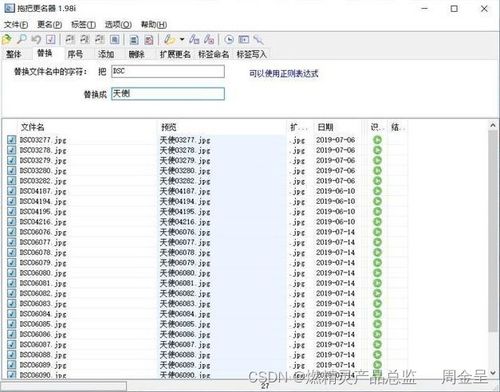Click the framed square icon before the list icons
500x392 pixels.
click(115, 40)
